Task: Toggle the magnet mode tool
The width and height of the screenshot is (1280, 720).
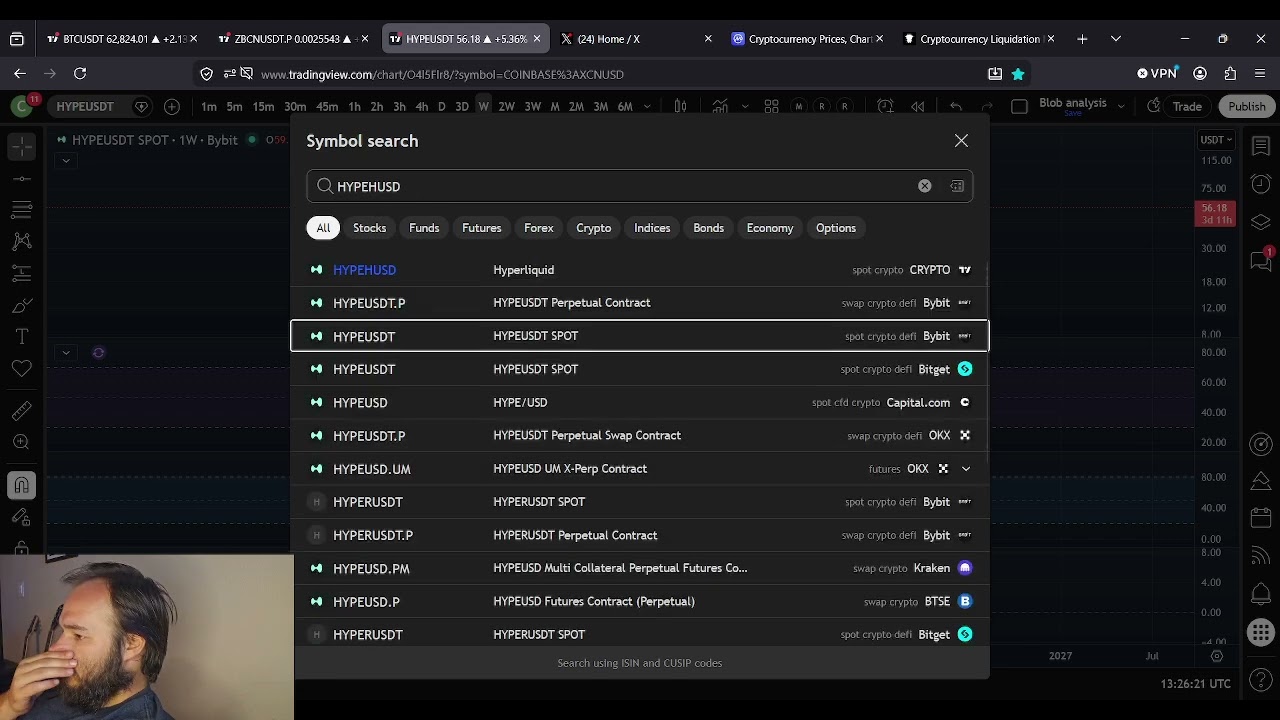Action: (x=21, y=485)
